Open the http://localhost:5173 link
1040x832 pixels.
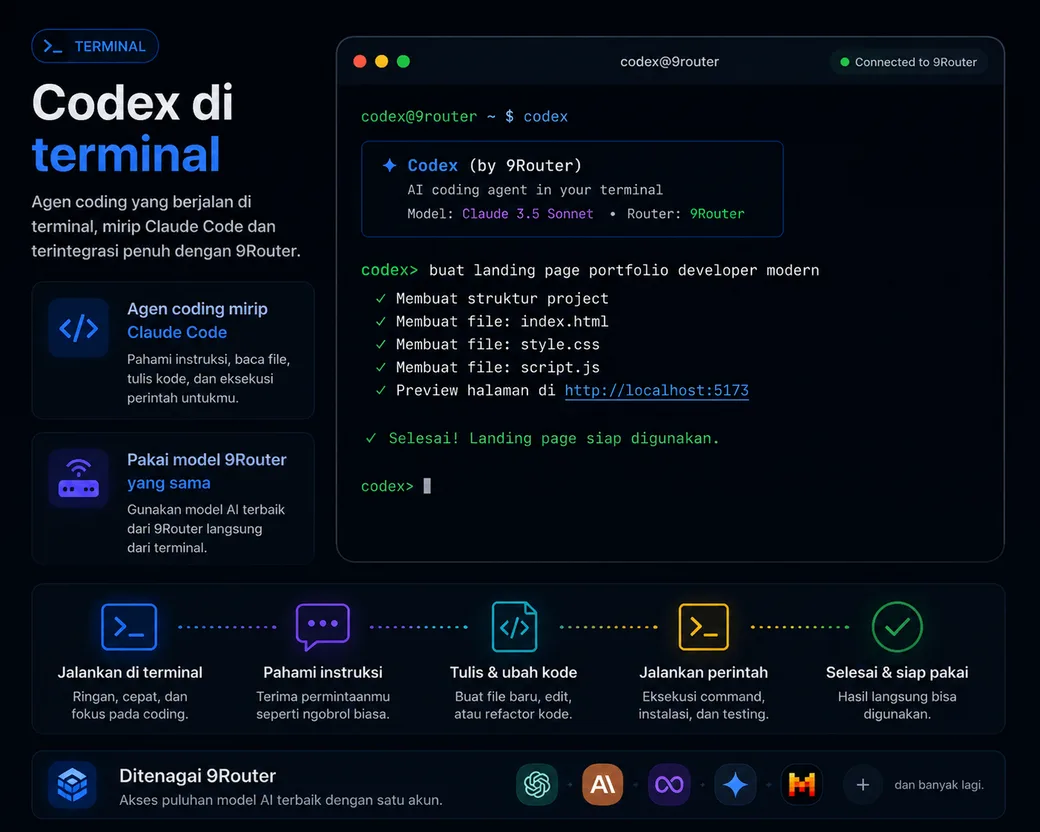pos(657,390)
